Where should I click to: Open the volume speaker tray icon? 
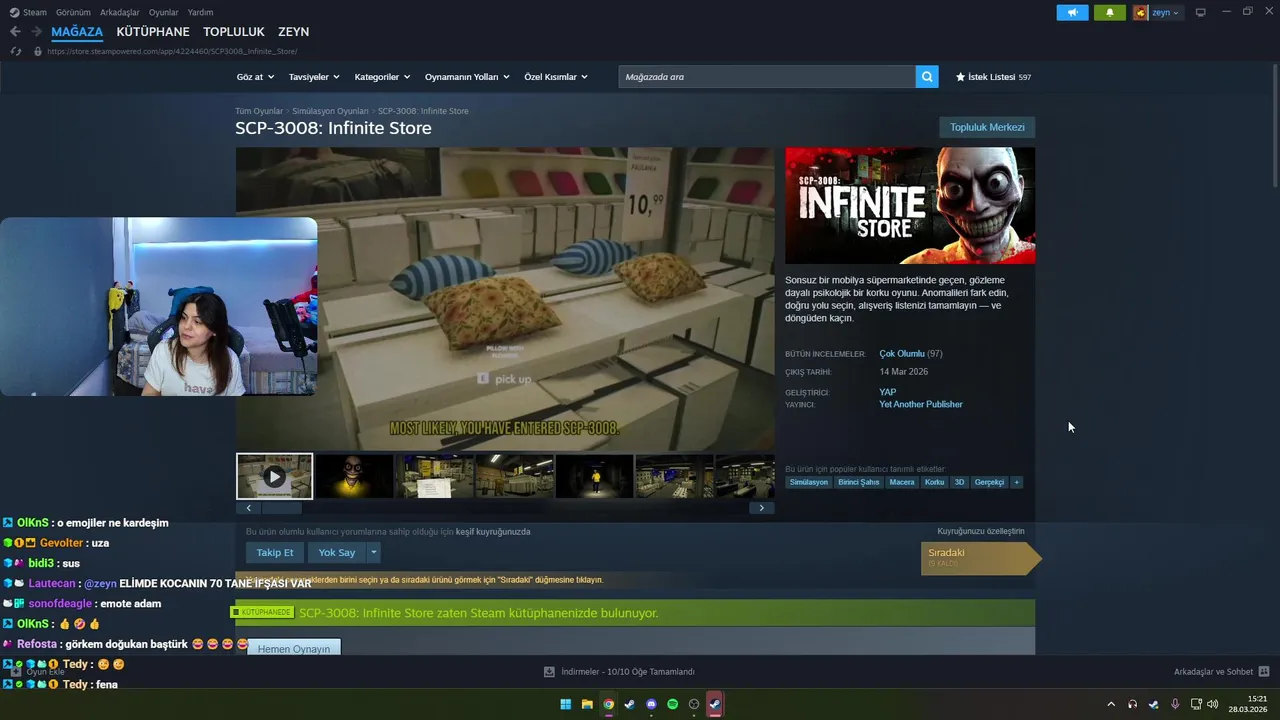[x=1212, y=704]
